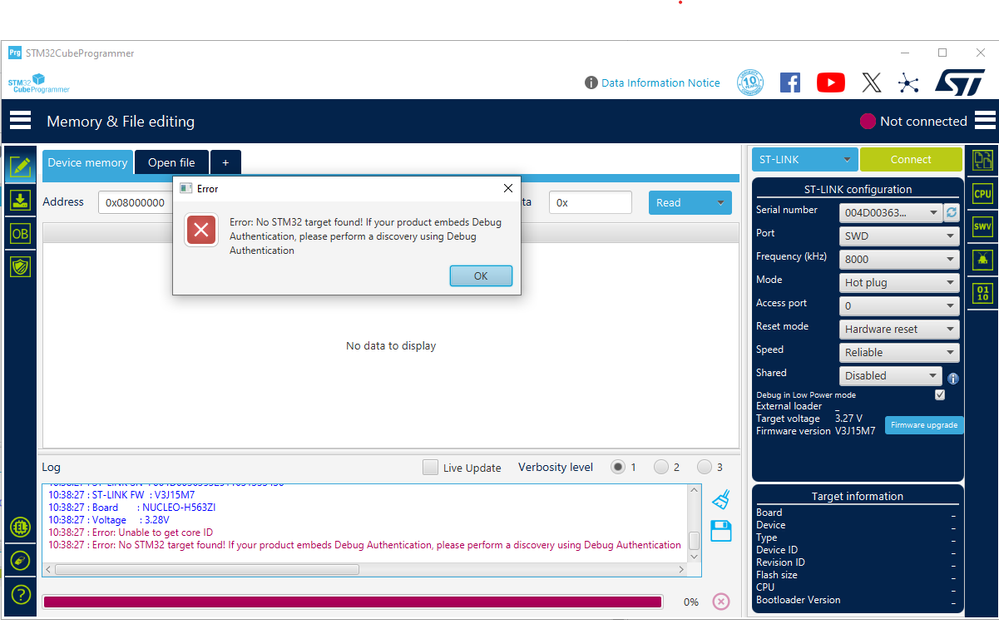Click the red progress bar

coord(352,602)
